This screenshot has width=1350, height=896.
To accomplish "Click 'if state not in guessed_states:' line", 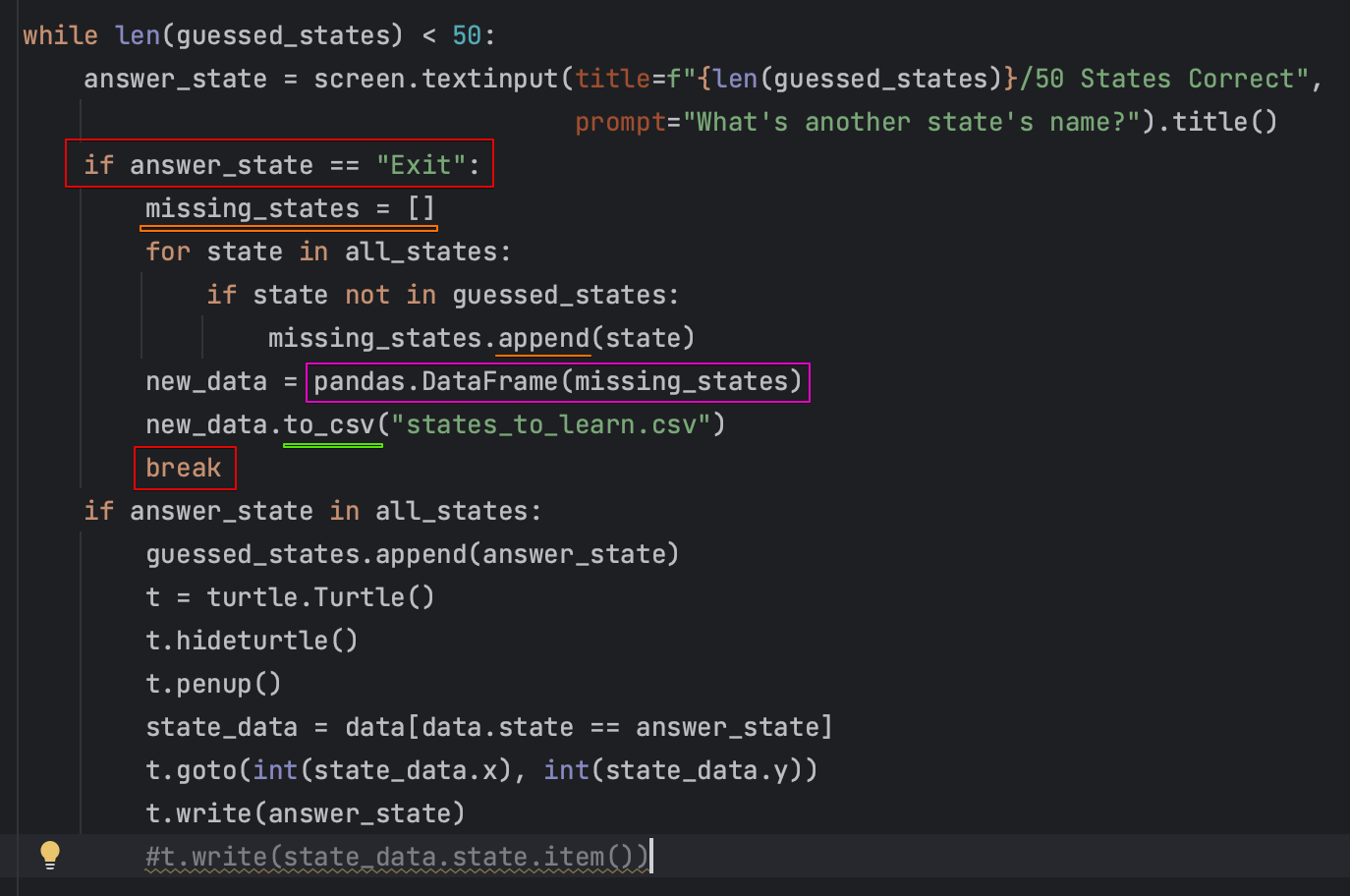I will (442, 296).
